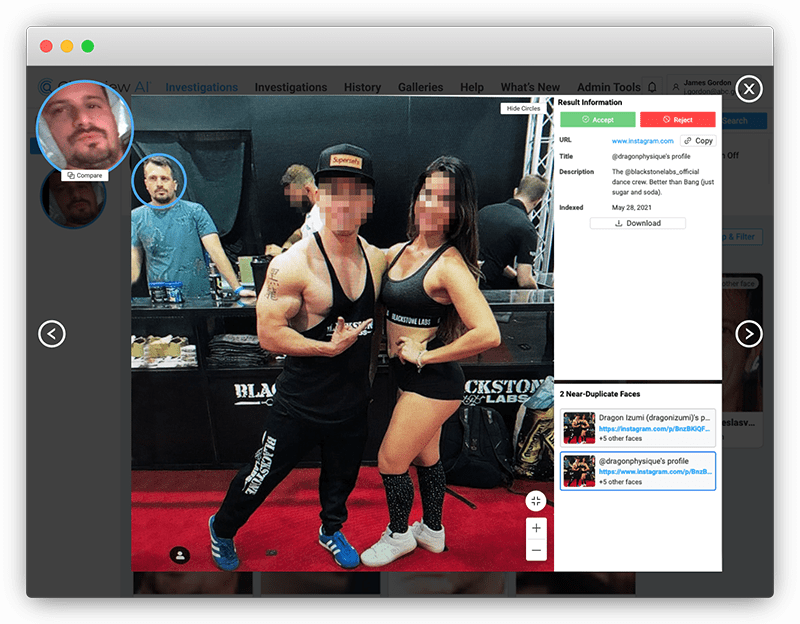Download the result image
800x624 pixels.
click(x=638, y=223)
